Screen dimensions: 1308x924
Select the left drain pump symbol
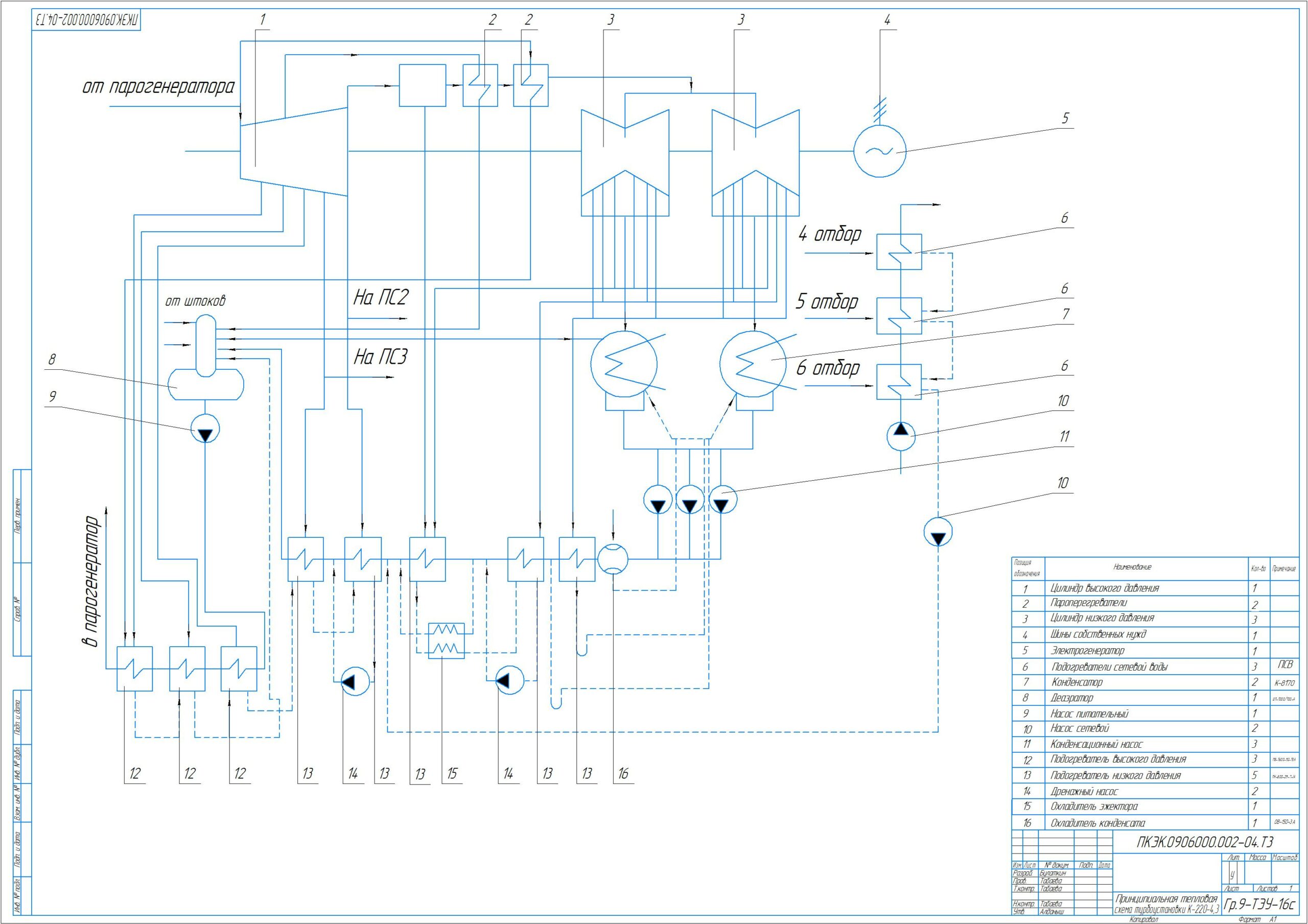click(356, 680)
